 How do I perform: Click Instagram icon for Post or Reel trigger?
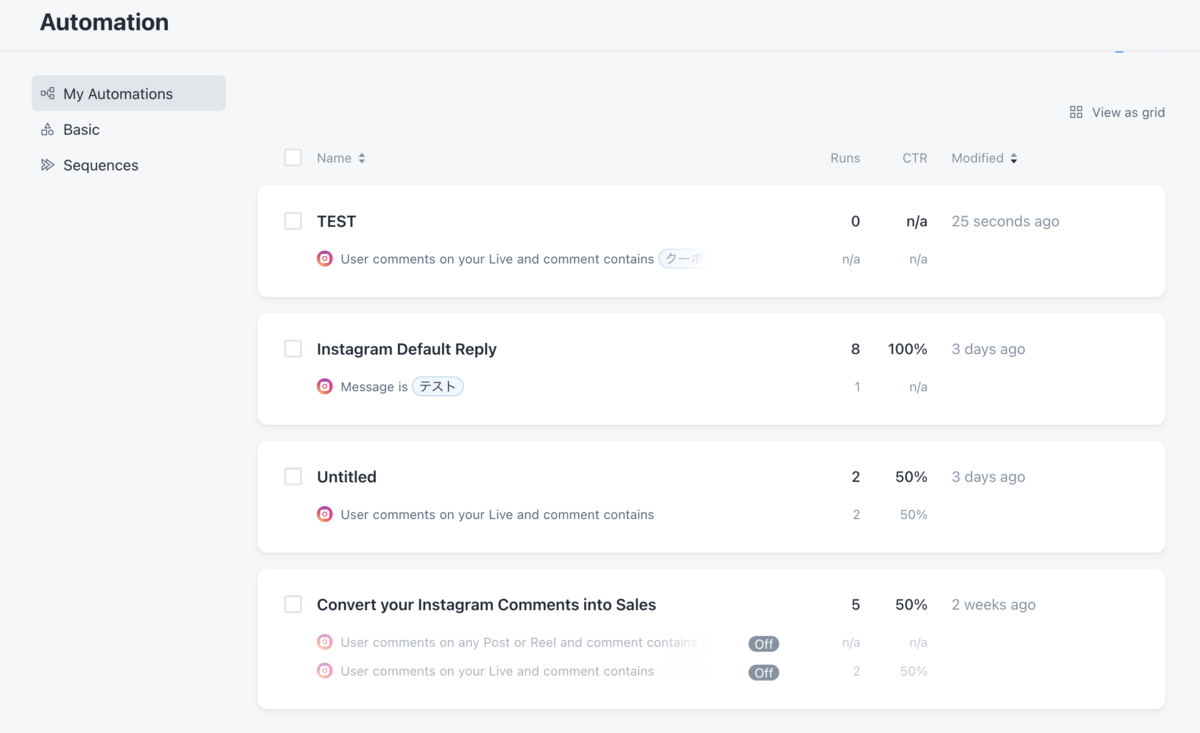point(325,643)
